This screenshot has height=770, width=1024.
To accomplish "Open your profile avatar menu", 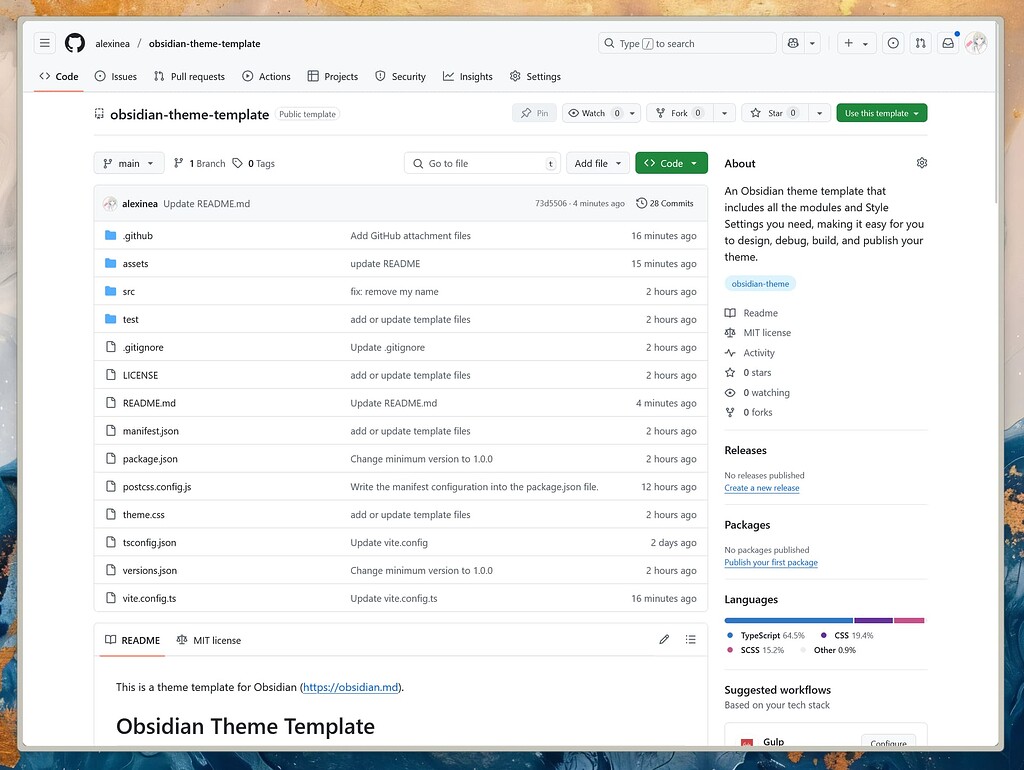I will tap(975, 43).
